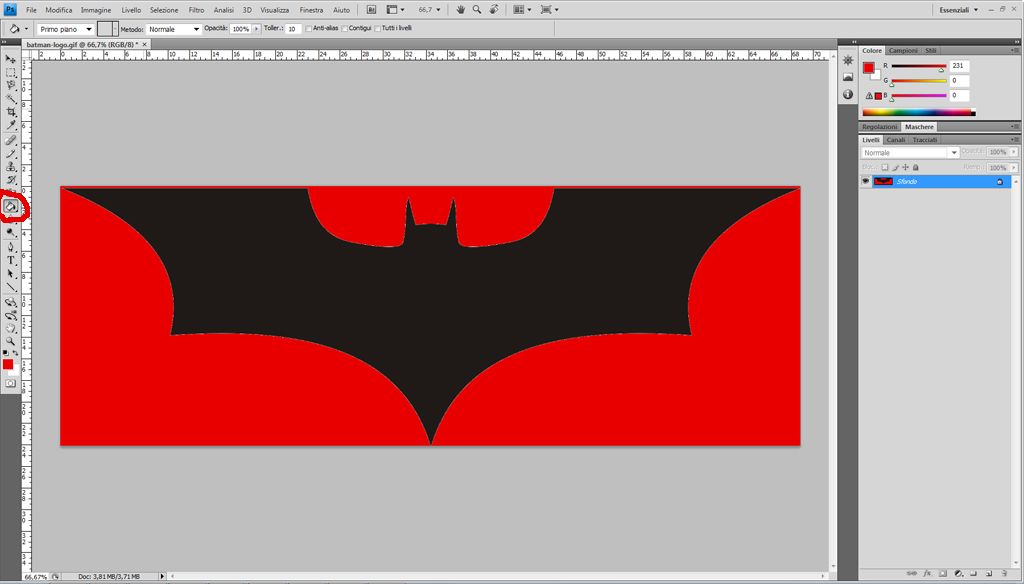Screen dimensions: 1024x584
Task: Enable the Anti-alias checkbox
Action: [x=309, y=29]
